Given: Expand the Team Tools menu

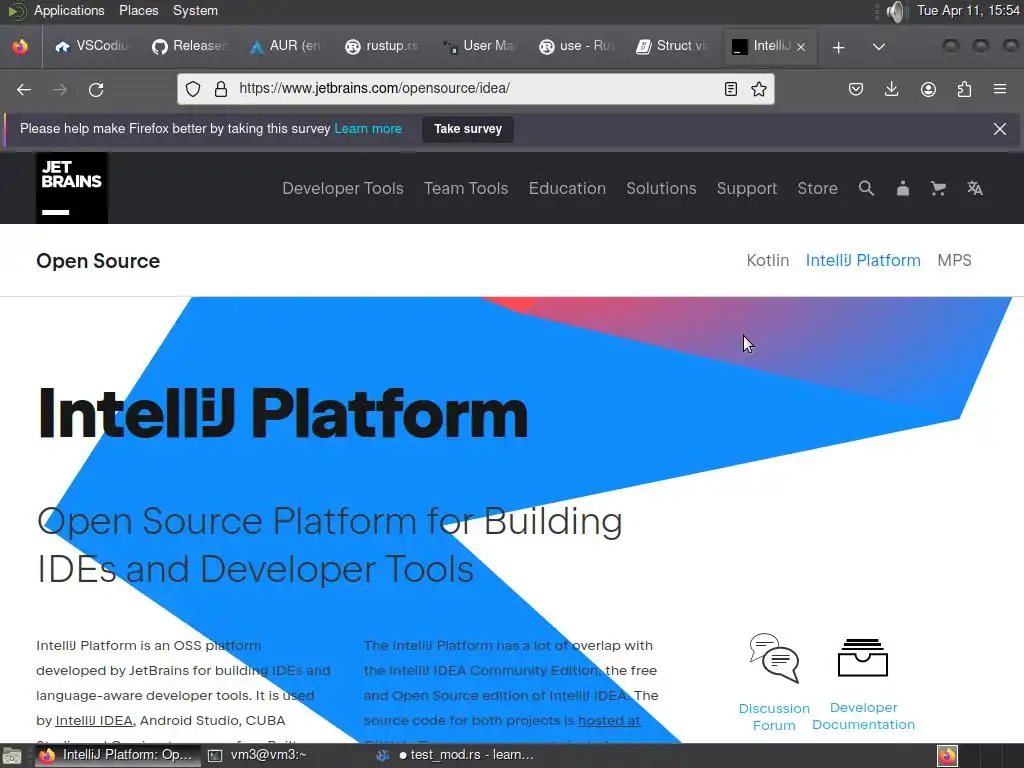Looking at the screenshot, I should click(466, 189).
